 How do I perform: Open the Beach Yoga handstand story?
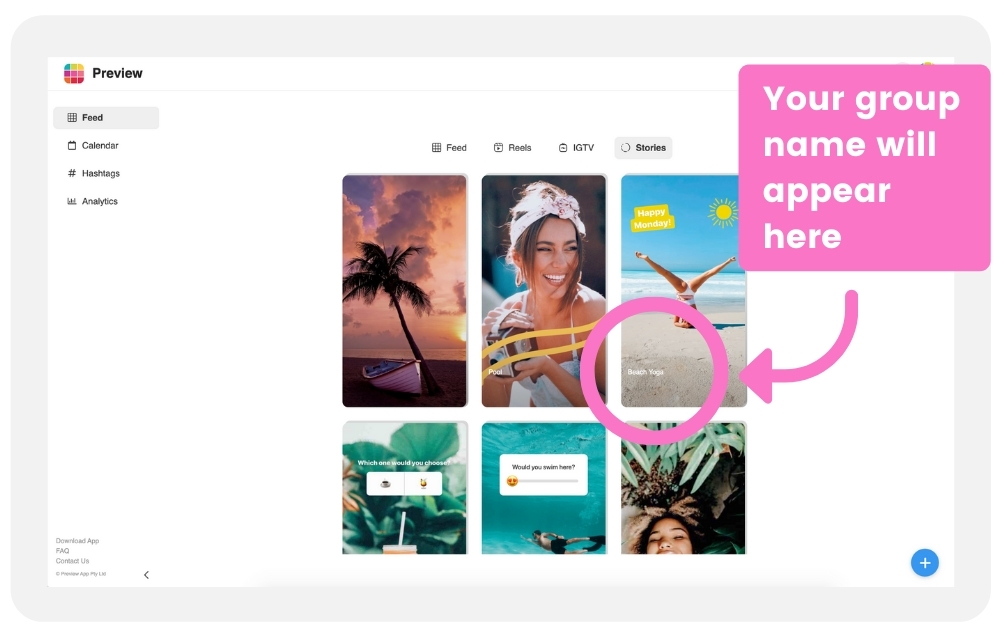pos(683,291)
